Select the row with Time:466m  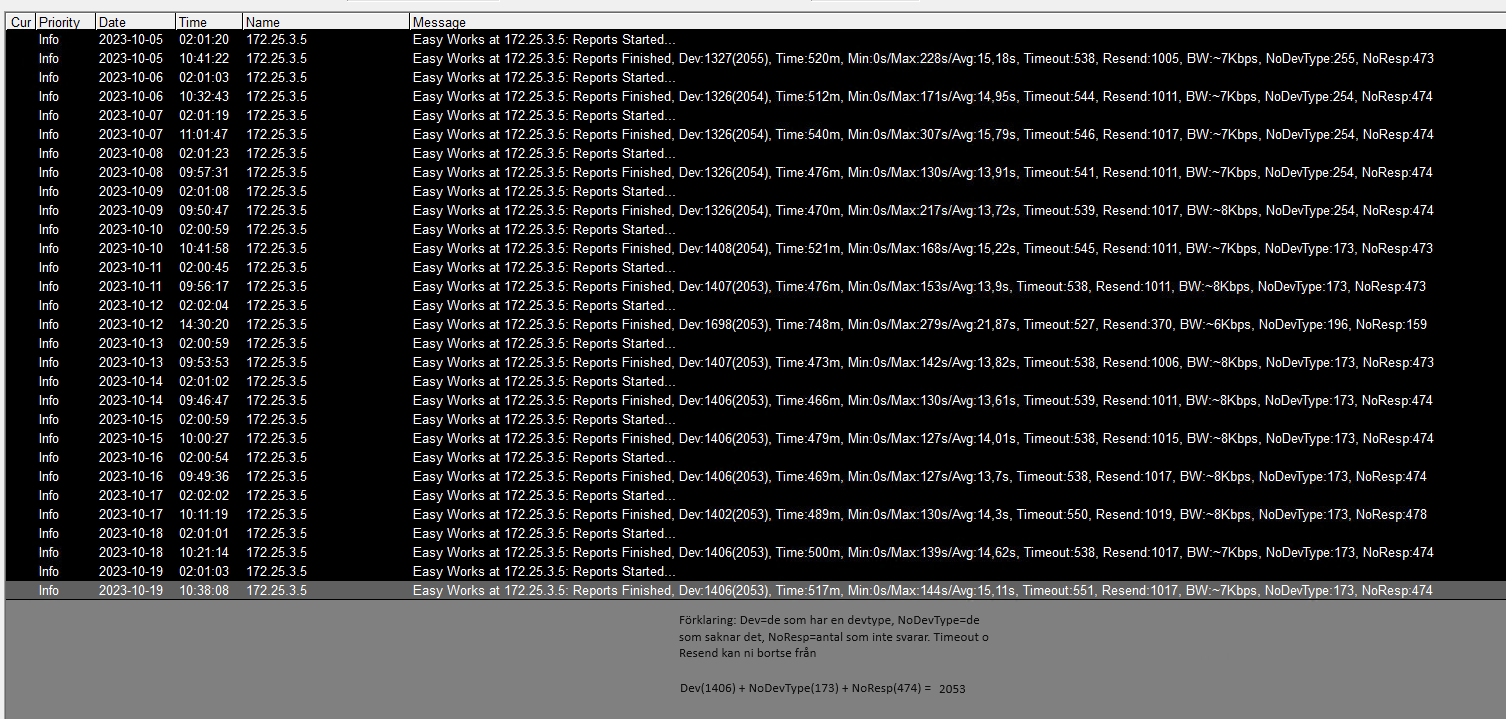click(755, 401)
